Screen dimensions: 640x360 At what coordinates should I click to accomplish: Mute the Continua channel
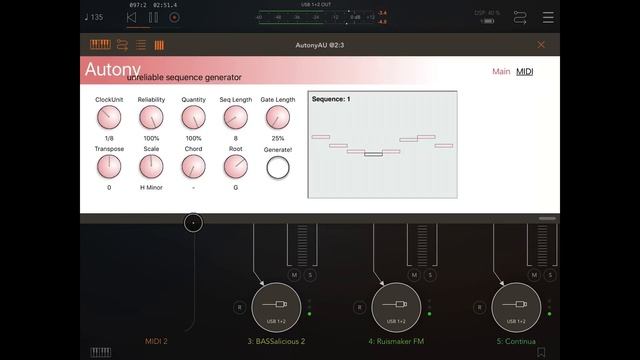click(534, 275)
